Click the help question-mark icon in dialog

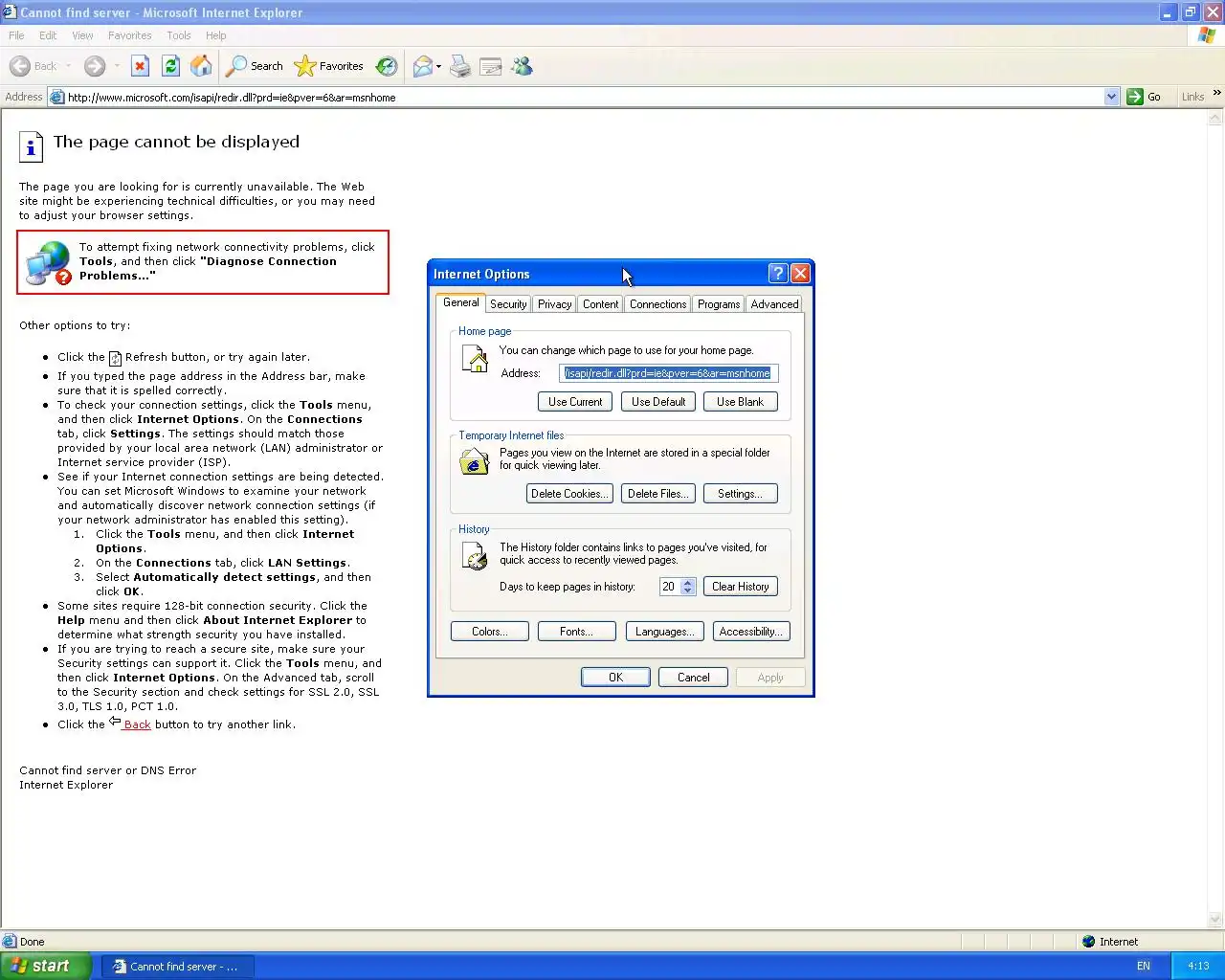click(778, 274)
